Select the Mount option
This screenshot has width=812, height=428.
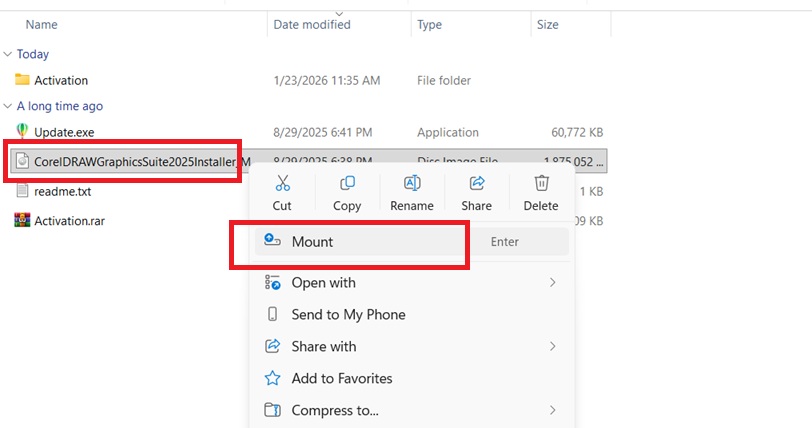coord(412,241)
